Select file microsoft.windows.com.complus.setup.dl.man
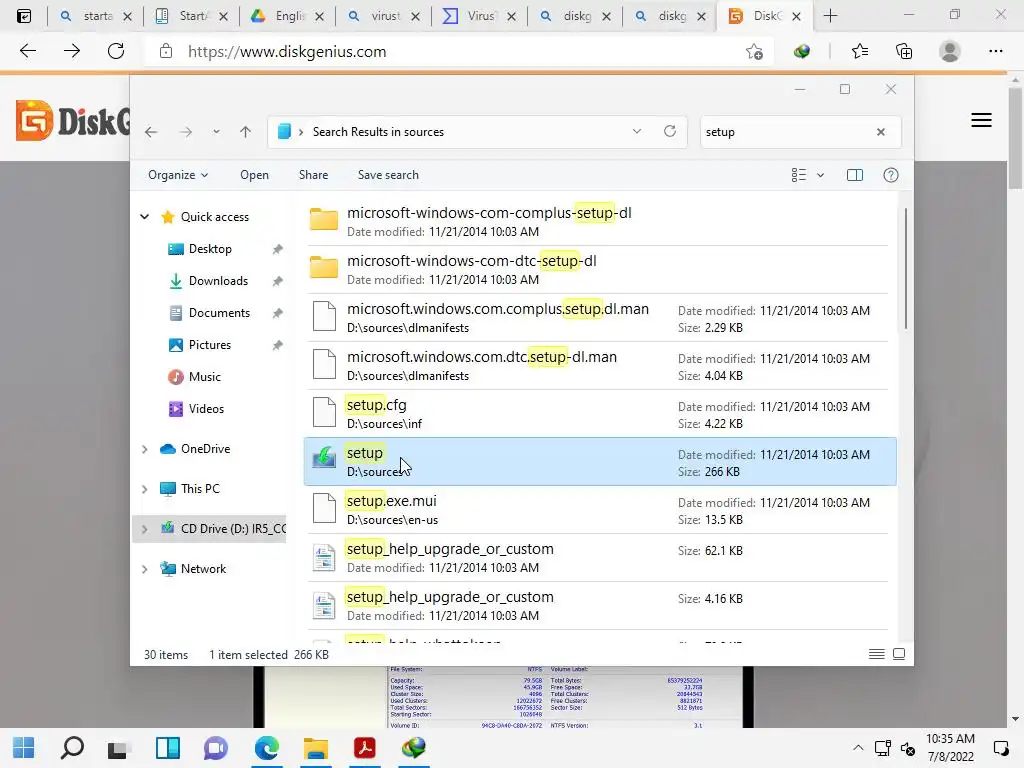This screenshot has height=768, width=1024. click(x=600, y=317)
